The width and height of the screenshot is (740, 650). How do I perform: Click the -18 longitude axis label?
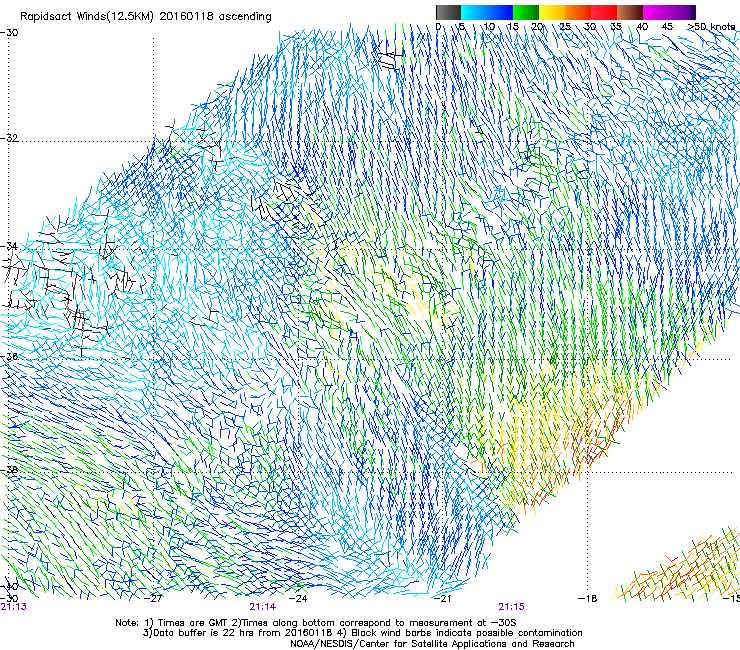point(588,598)
